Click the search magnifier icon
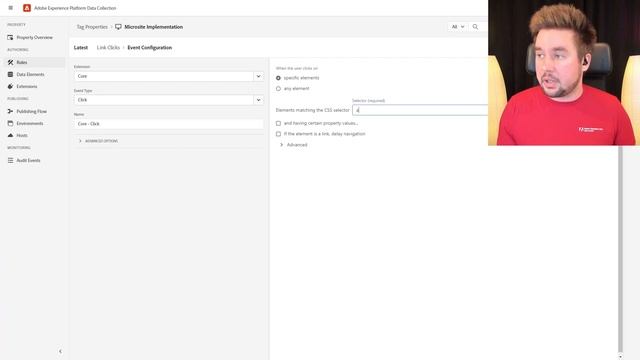 click(x=475, y=27)
